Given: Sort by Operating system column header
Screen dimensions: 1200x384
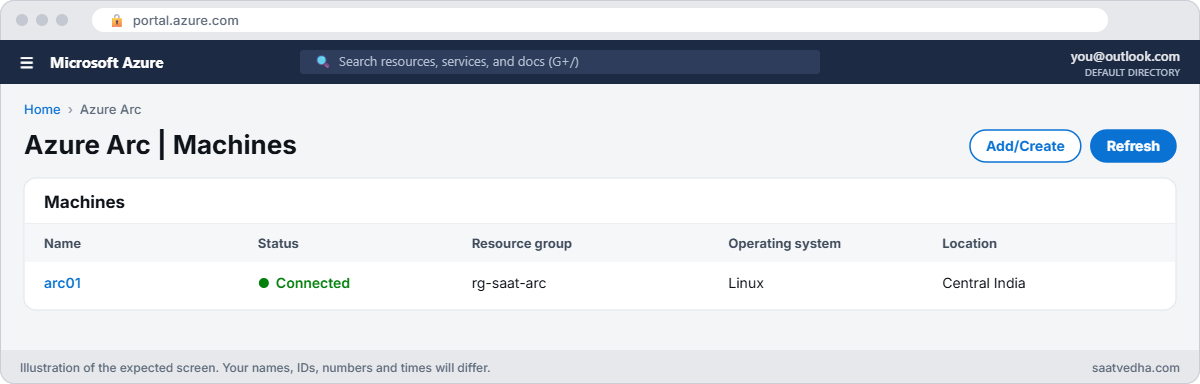Looking at the screenshot, I should tap(784, 243).
